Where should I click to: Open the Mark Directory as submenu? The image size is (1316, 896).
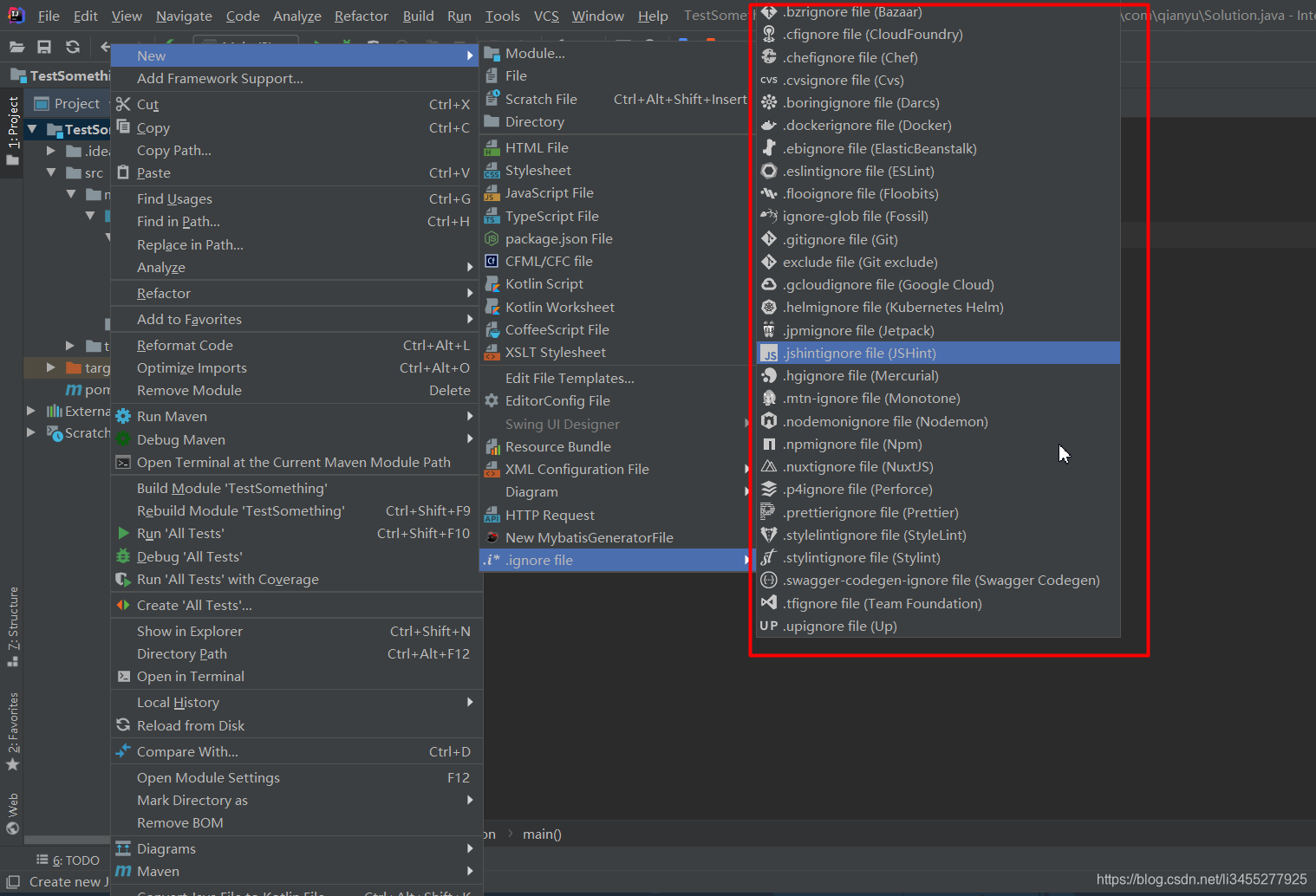click(x=296, y=800)
